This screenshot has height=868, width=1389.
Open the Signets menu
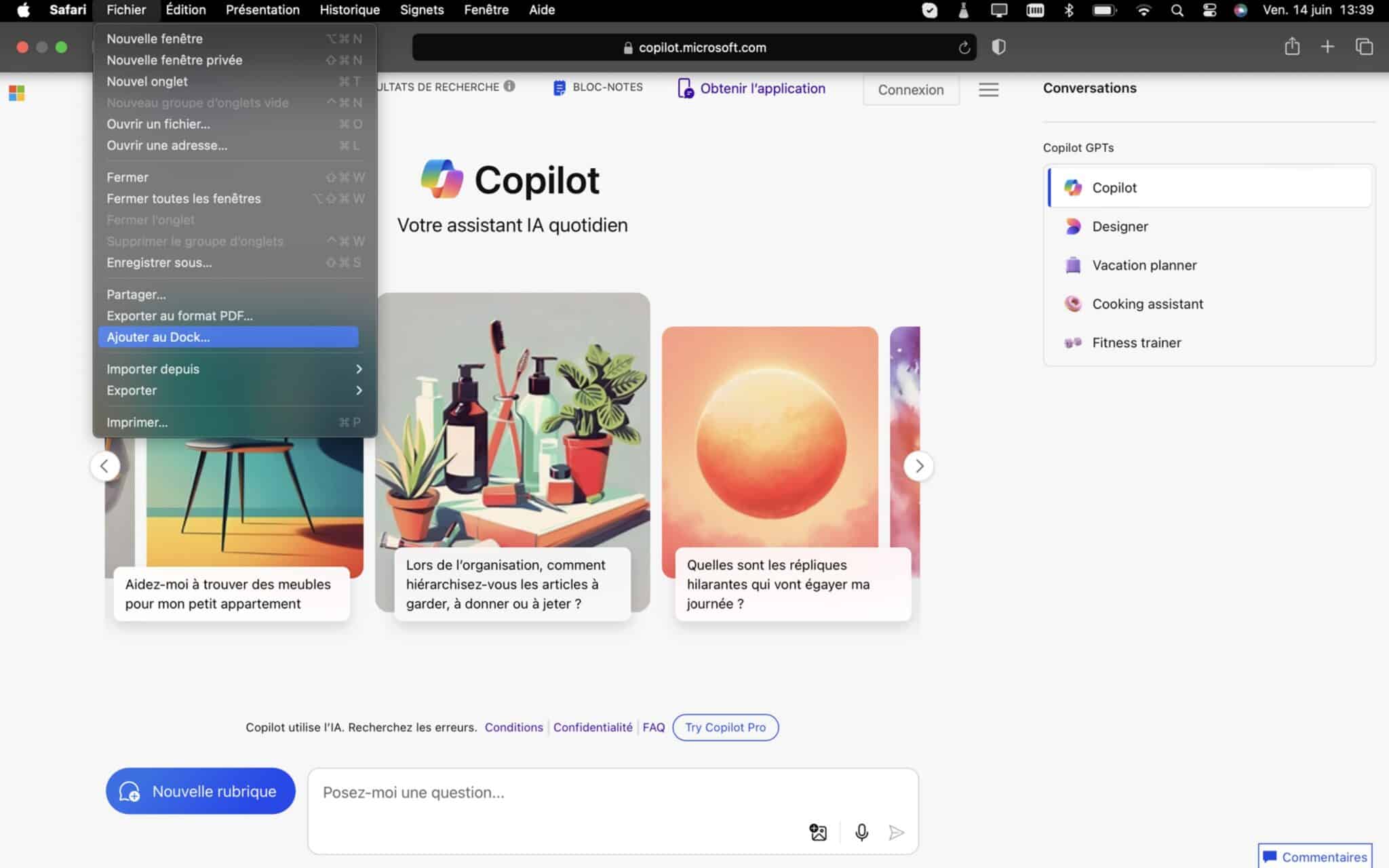point(422,10)
